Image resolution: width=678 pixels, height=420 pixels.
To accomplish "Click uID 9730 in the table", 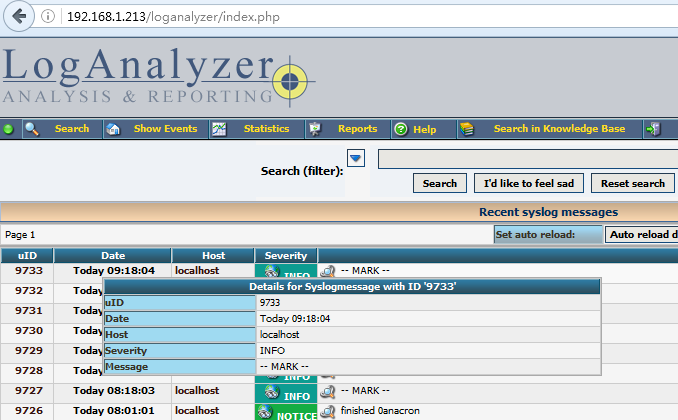I will pyautogui.click(x=29, y=330).
